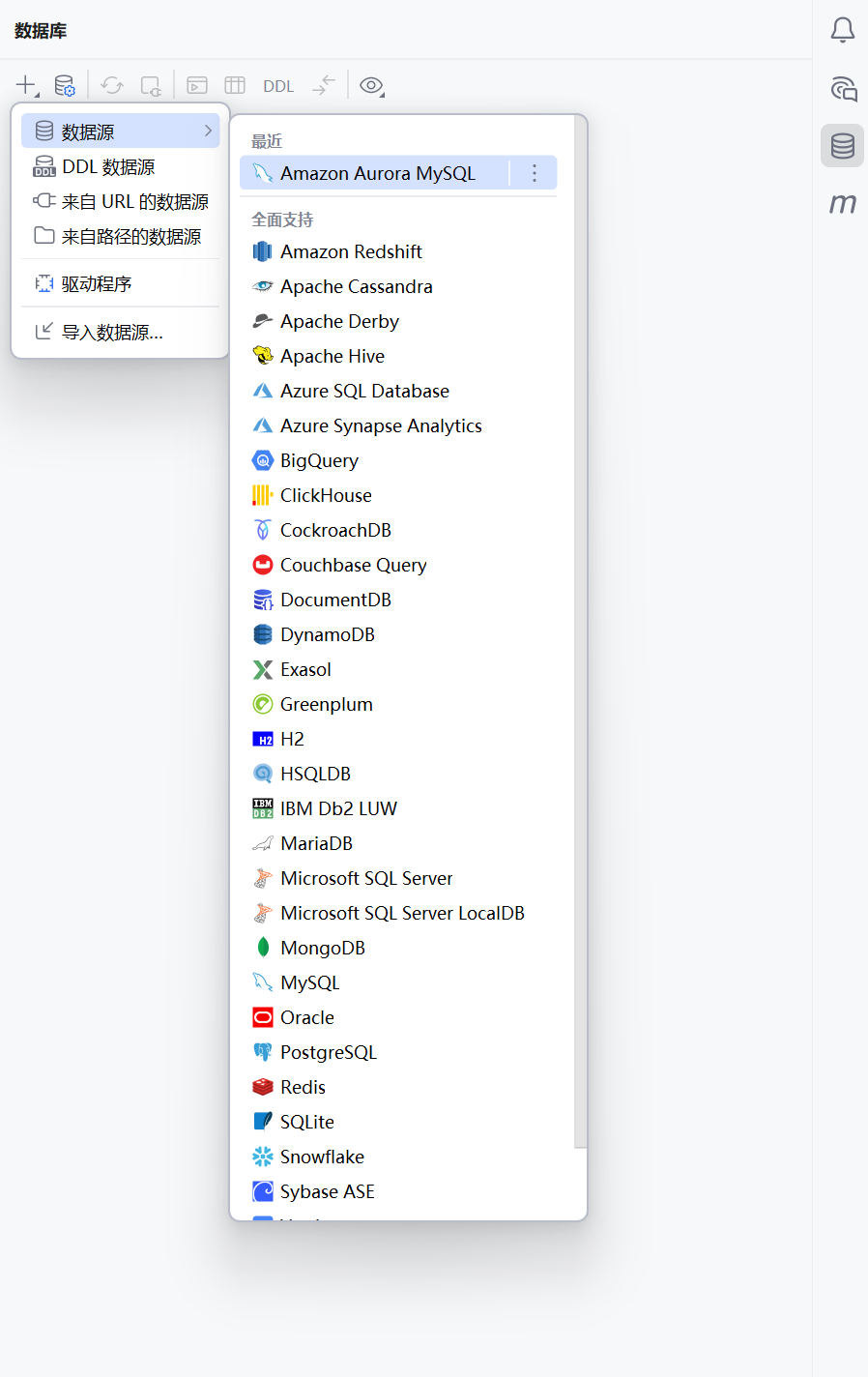Click PostgreSQL elephant icon
Viewport: 868px width, 1377px height.
coord(263,1052)
